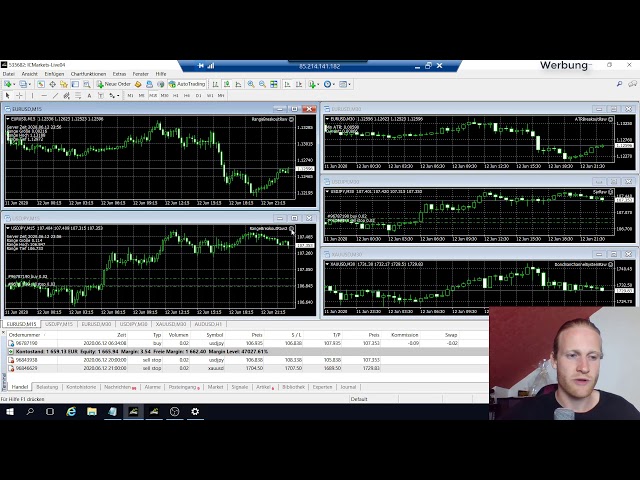Toggle the AutoTrading button
Screen dimensions: 640x480
189,84
